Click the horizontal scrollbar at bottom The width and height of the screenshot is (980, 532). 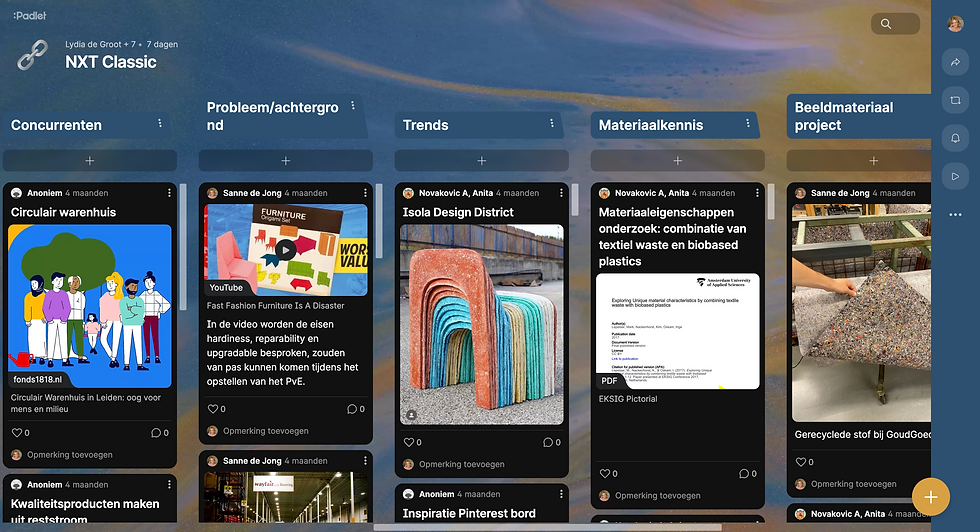[548, 528]
